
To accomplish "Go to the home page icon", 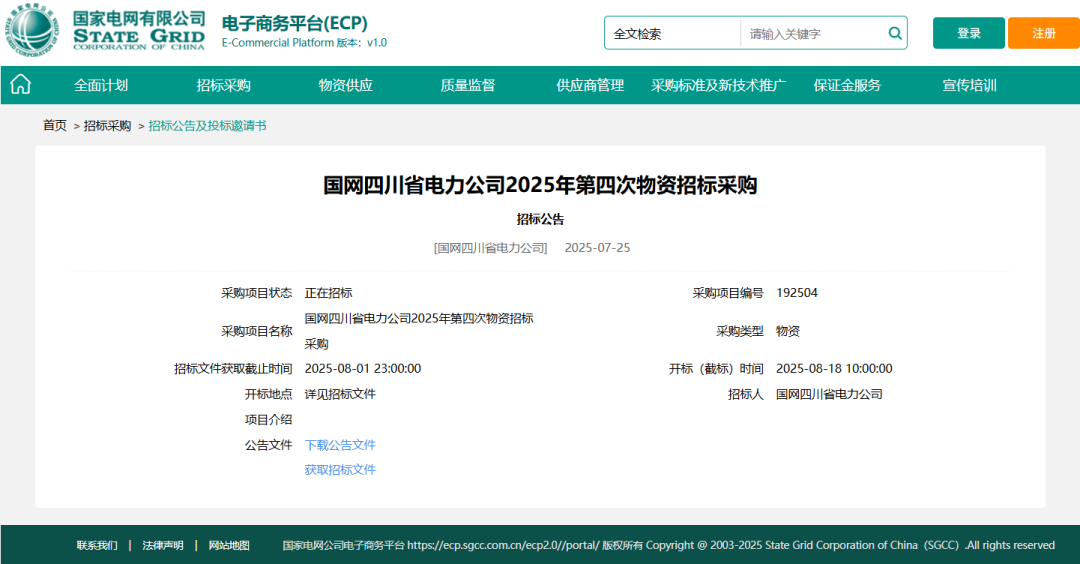I will [21, 85].
